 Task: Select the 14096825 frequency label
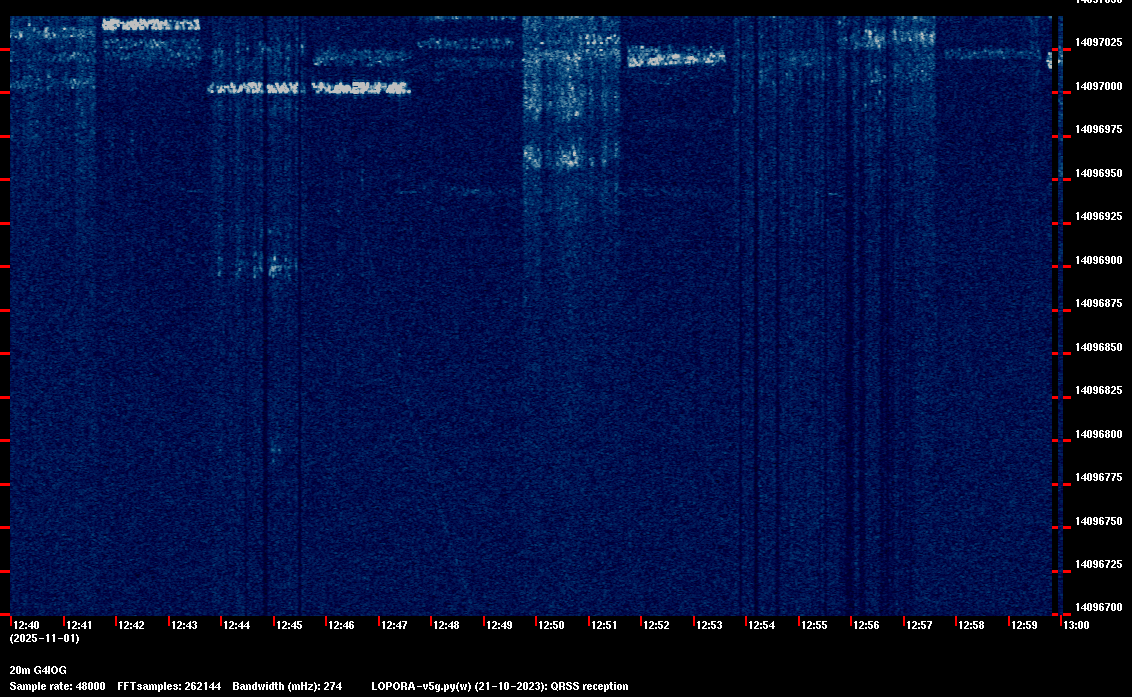tap(1099, 391)
